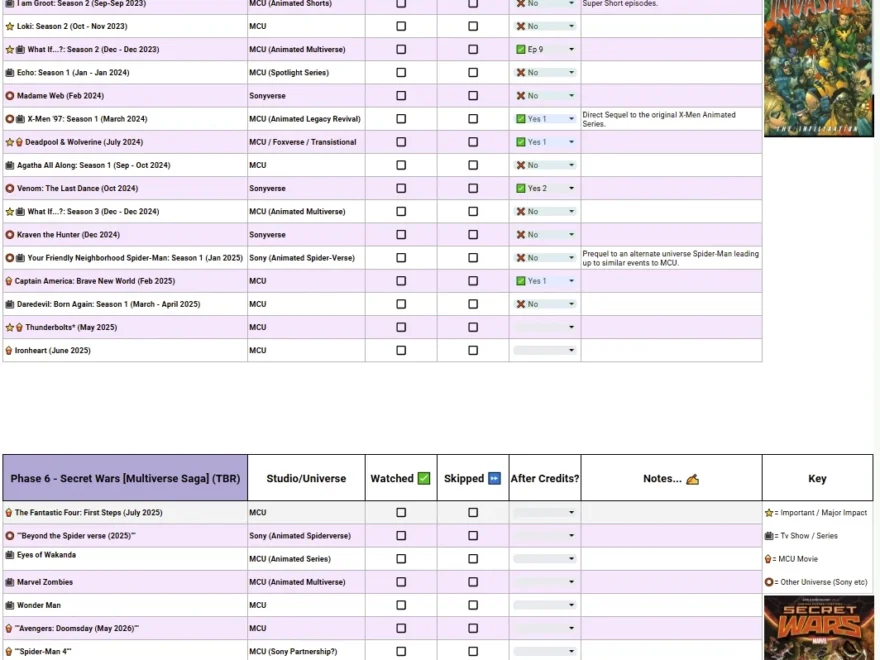This screenshot has height=660, width=880.
Task: Click the green checkmark icon in the Watched header
Action: click(425, 478)
